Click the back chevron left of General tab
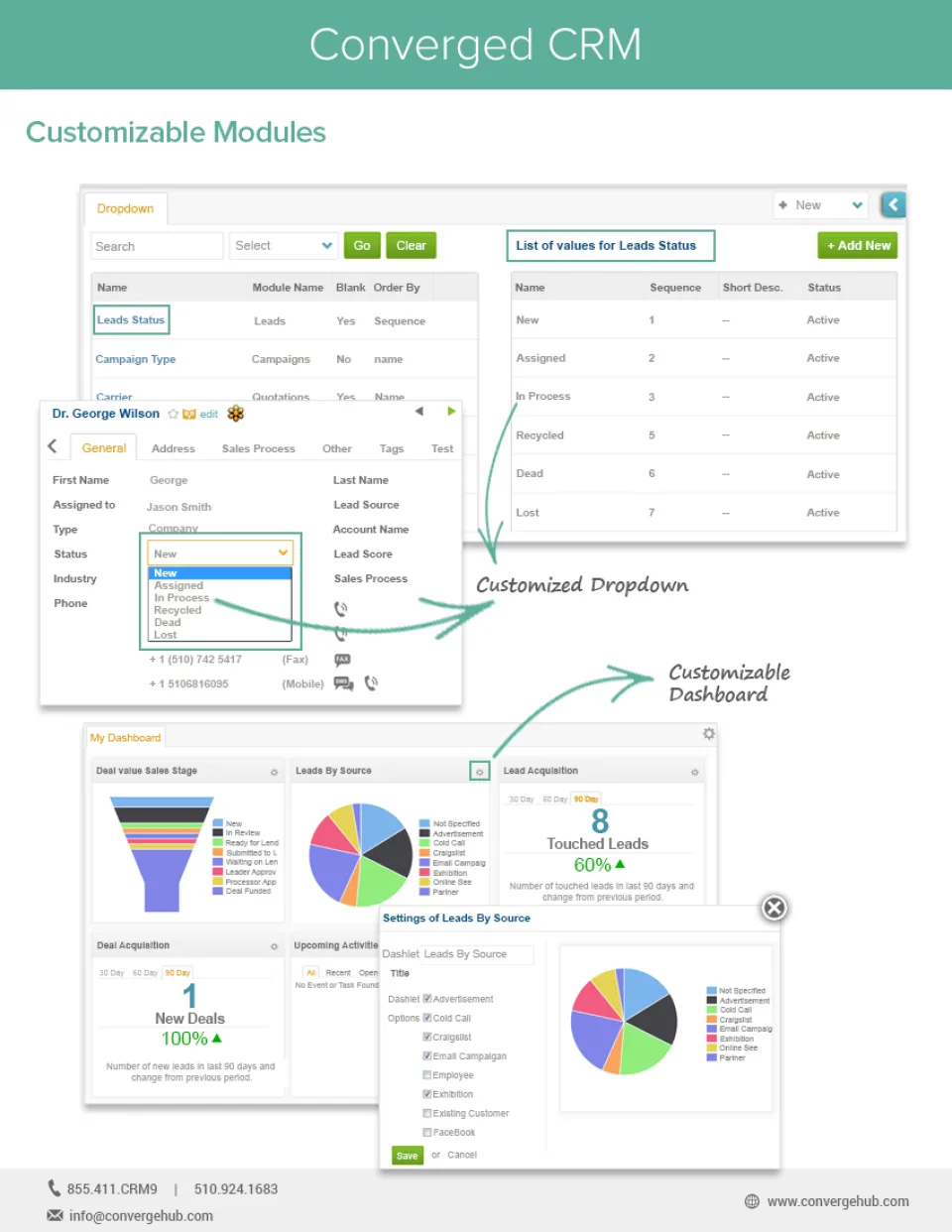 click(x=53, y=446)
